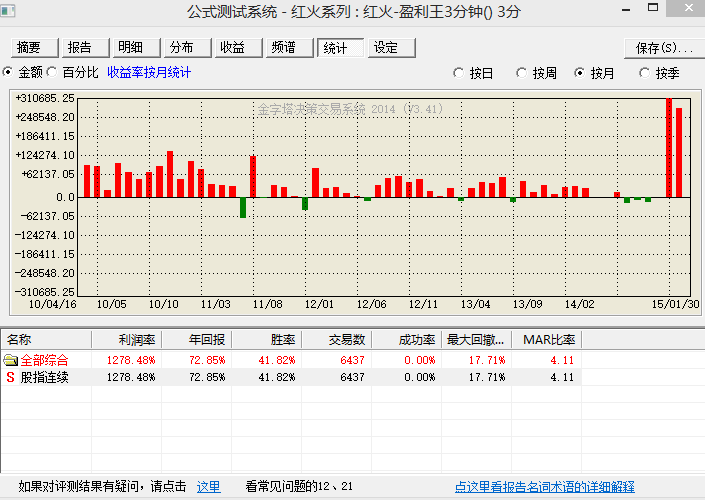Click the red S icon beside 股指连续

[11, 377]
